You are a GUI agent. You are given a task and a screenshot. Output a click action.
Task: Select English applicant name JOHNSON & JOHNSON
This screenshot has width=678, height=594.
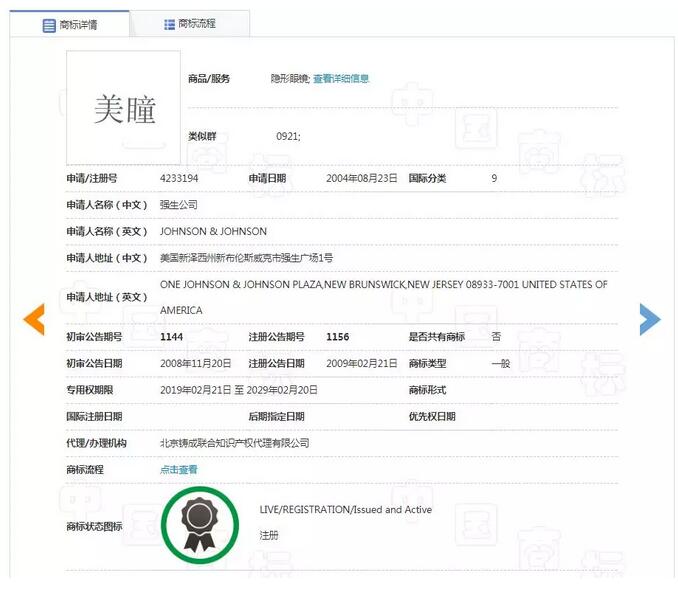point(213,231)
